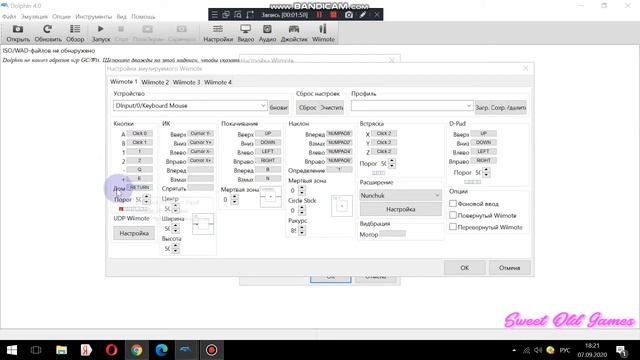The width and height of the screenshot is (640, 360).
Task: Open the Bandicam bar hamburger menu
Action: [x=214, y=15]
